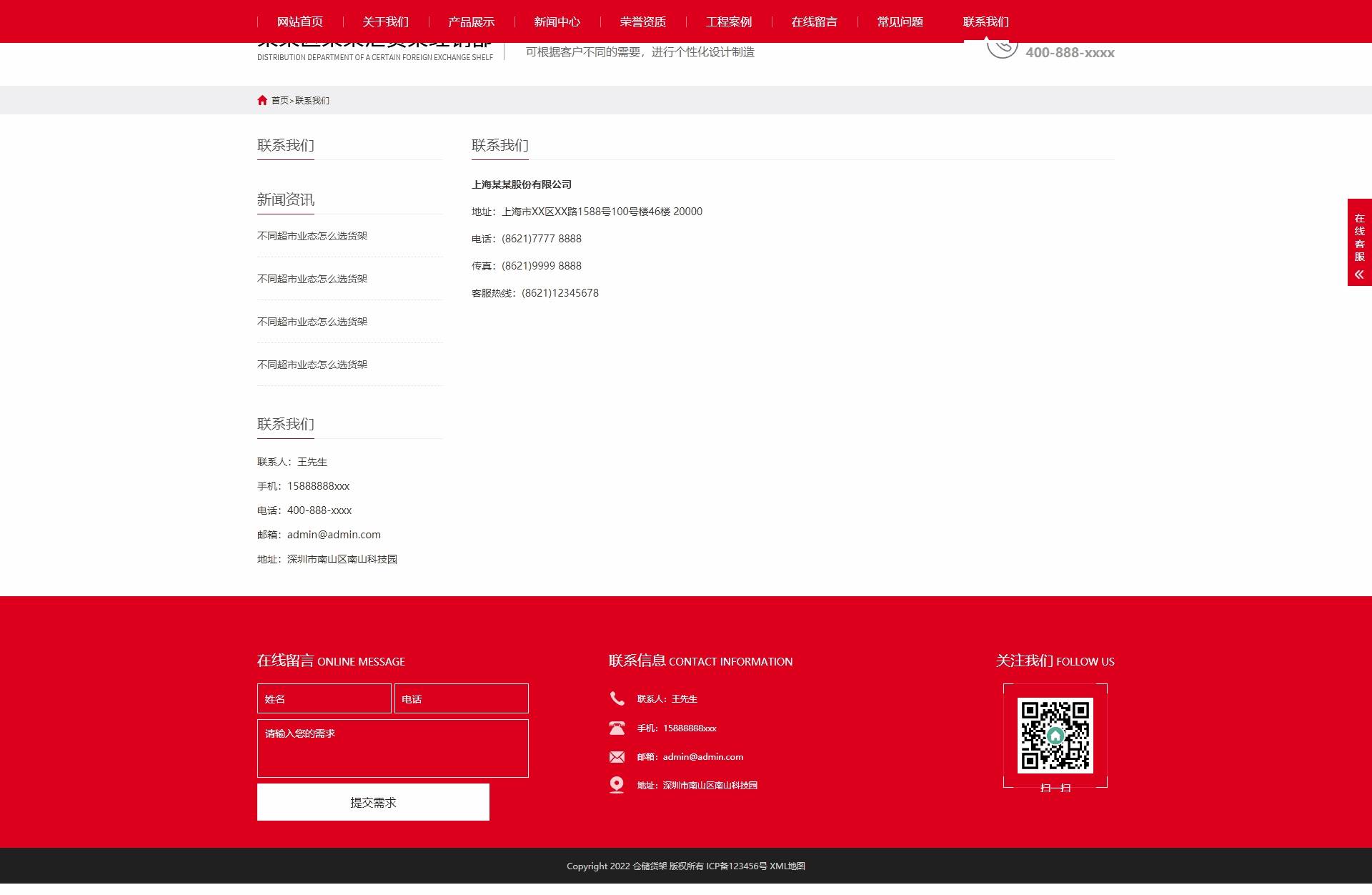Open the 工程案例 navigation item
Image resolution: width=1372 pixels, height=895 pixels.
(728, 21)
